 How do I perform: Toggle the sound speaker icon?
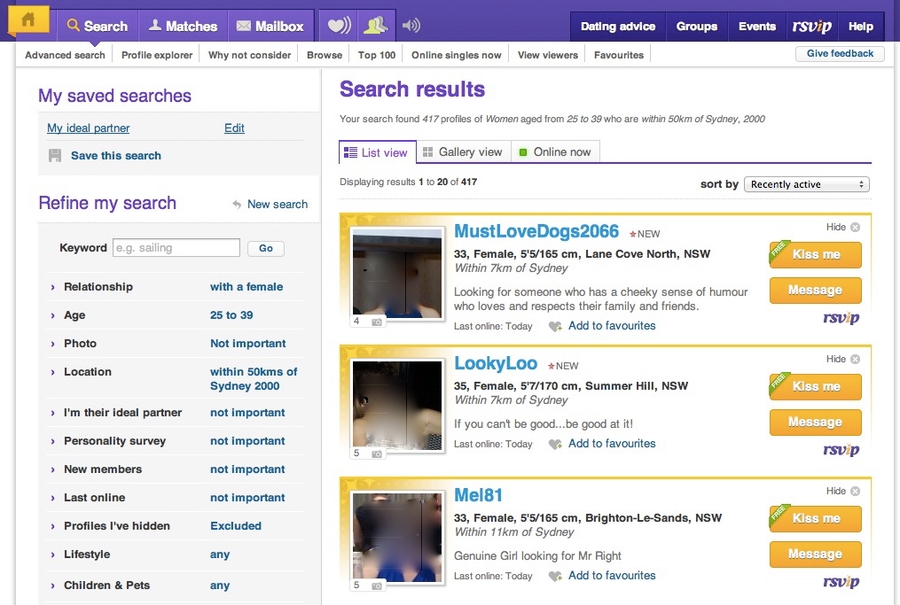[x=410, y=26]
